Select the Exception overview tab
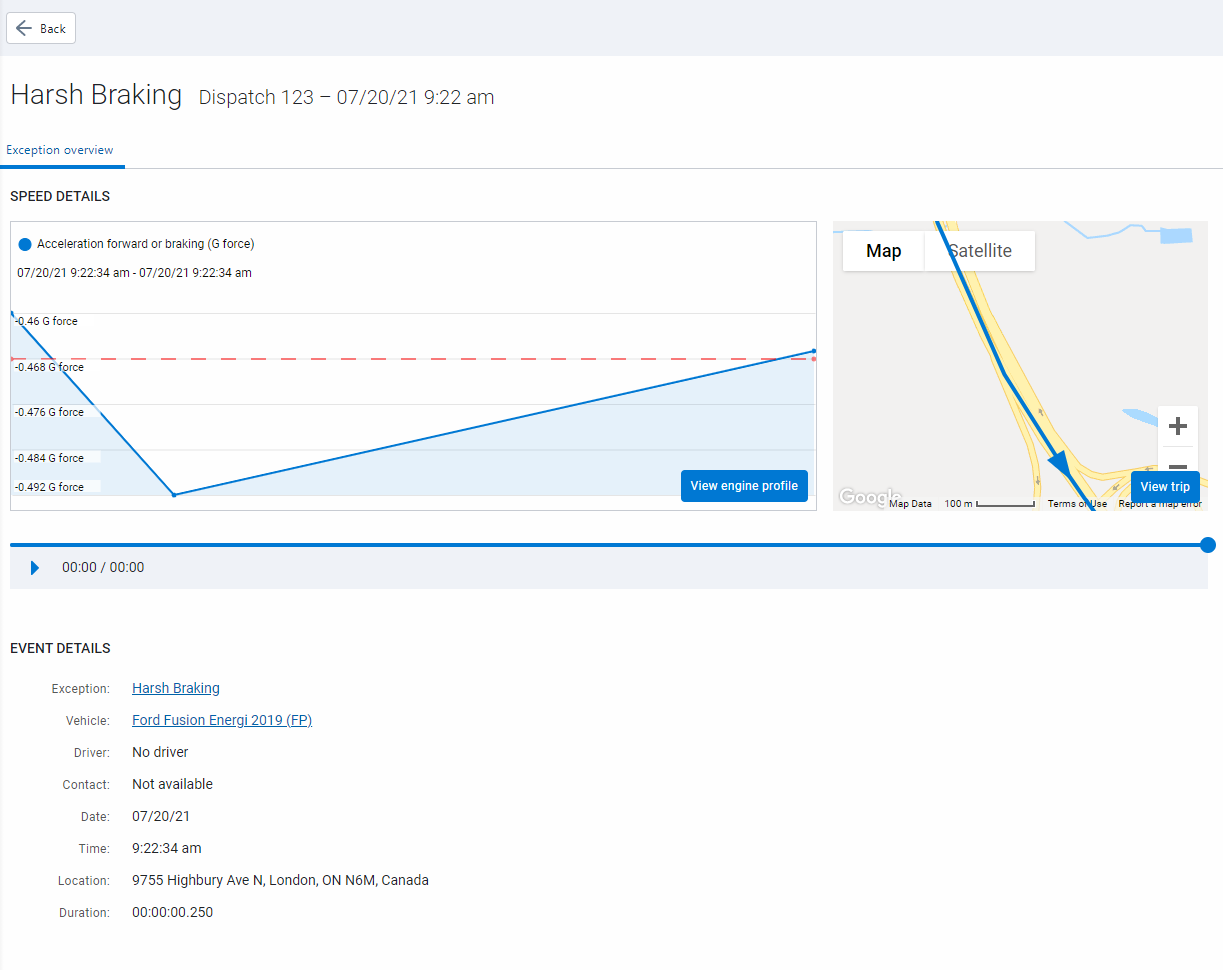The image size is (1223, 970). tap(60, 150)
